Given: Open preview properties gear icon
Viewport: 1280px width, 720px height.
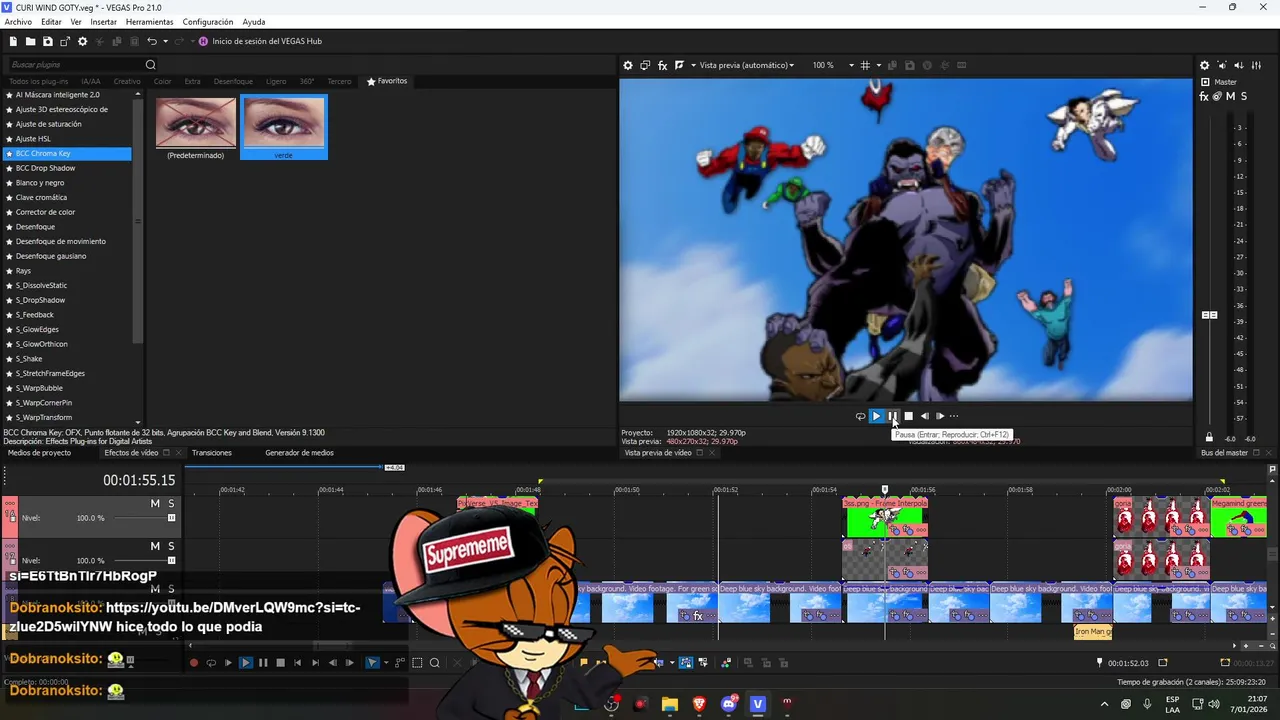Looking at the screenshot, I should coord(628,65).
